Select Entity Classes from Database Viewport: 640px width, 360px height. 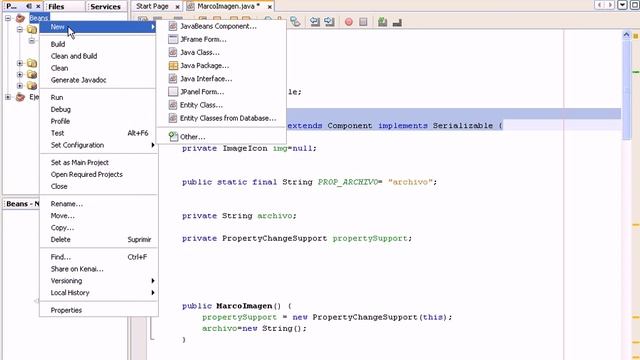[221, 118]
